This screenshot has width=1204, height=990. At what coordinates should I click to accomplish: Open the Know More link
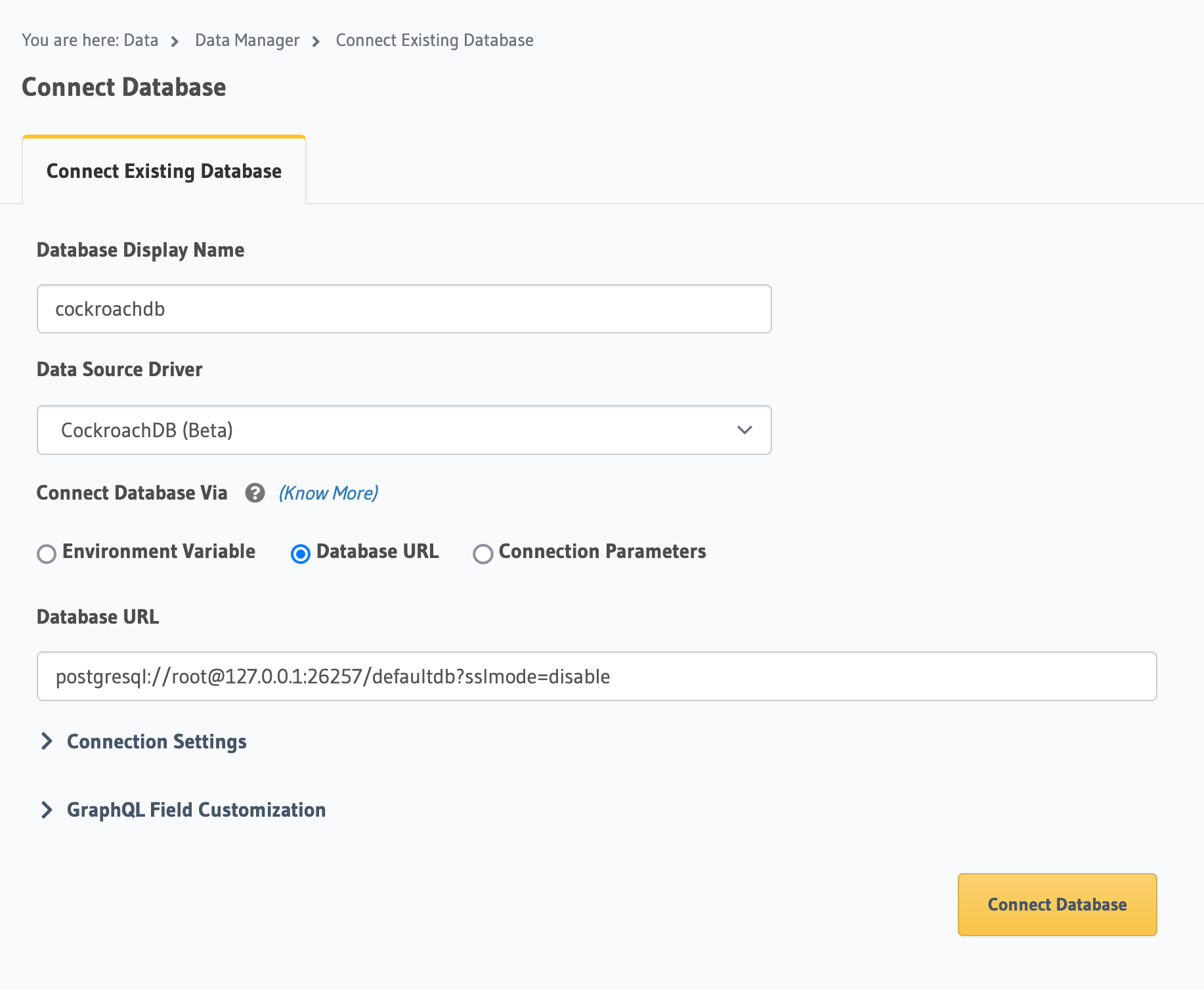click(328, 493)
